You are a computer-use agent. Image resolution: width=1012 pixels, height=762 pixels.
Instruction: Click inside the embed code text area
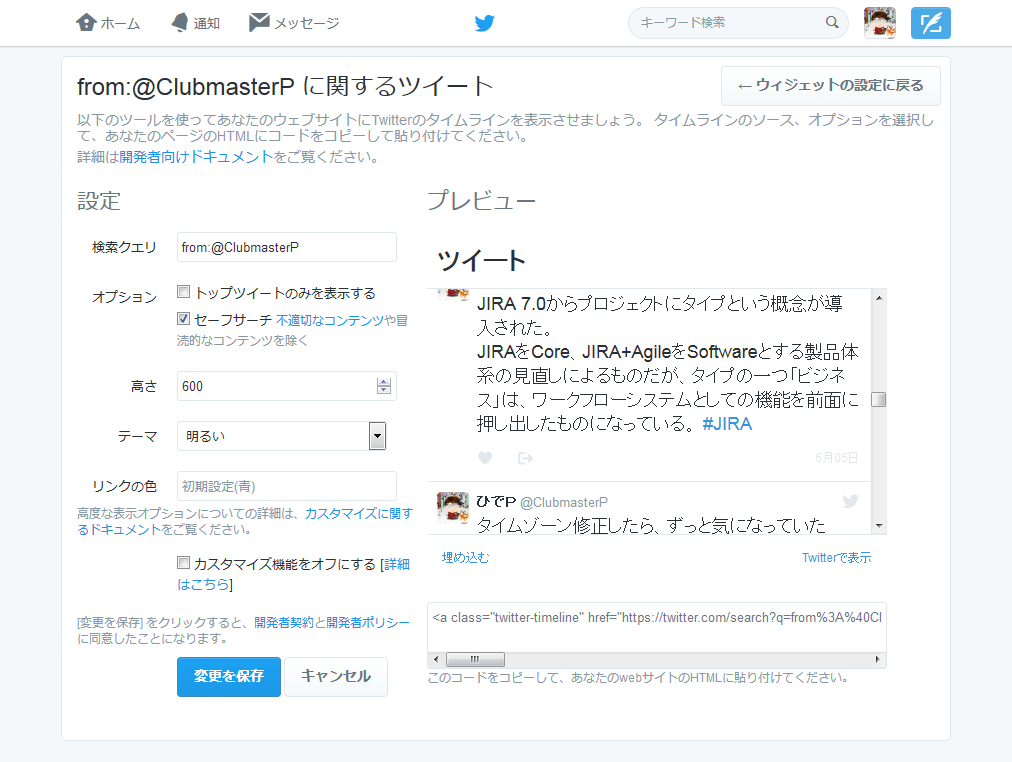pos(656,626)
